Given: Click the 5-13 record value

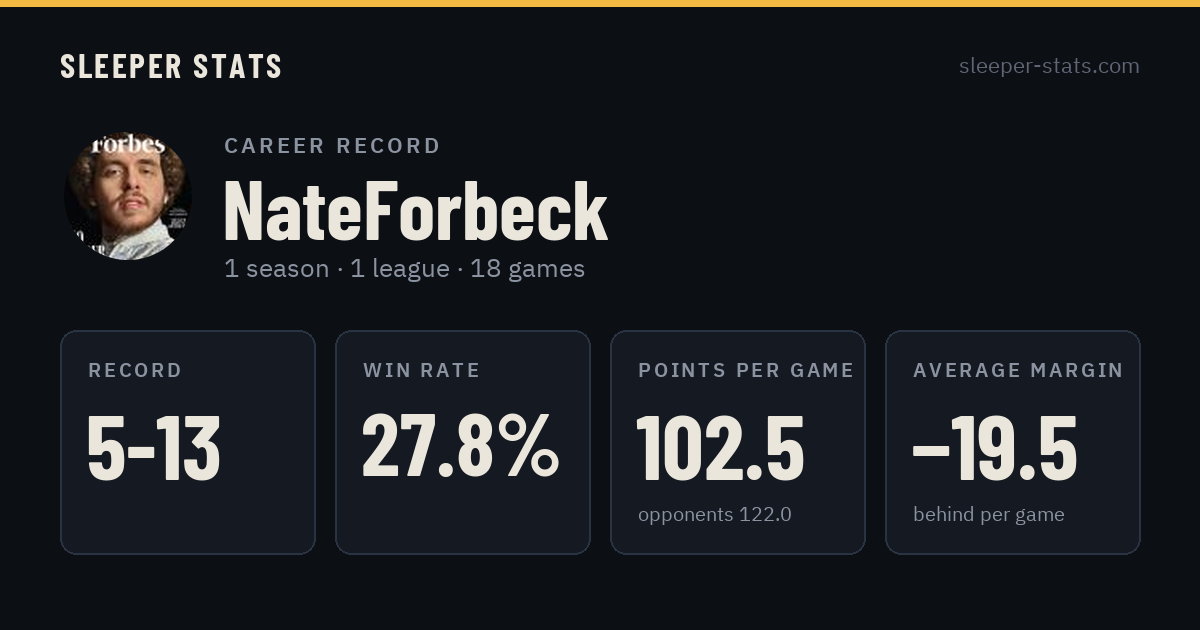Looking at the screenshot, I should point(154,449).
